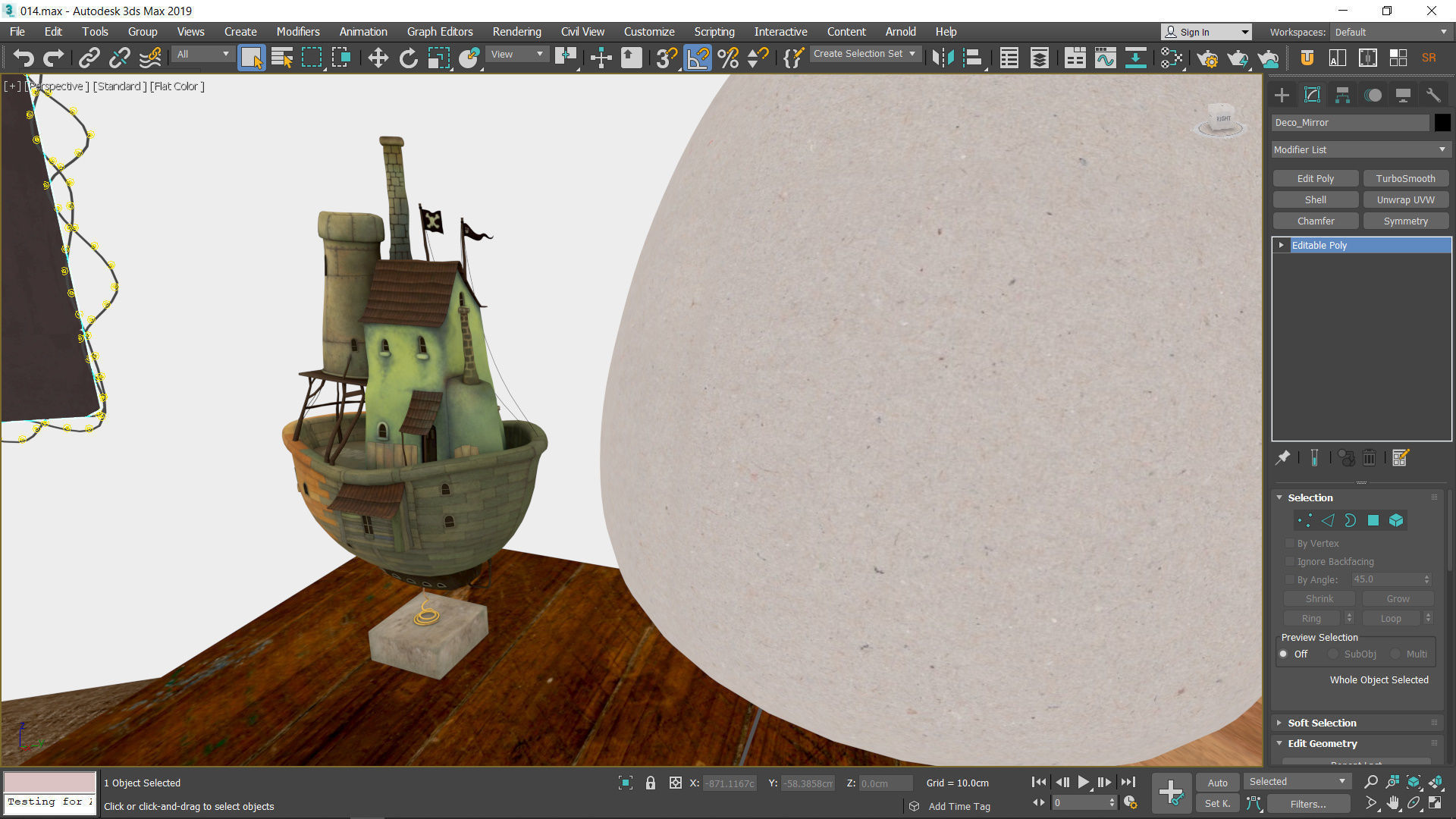Toggle the Selection Lock padlock icon

point(650,783)
